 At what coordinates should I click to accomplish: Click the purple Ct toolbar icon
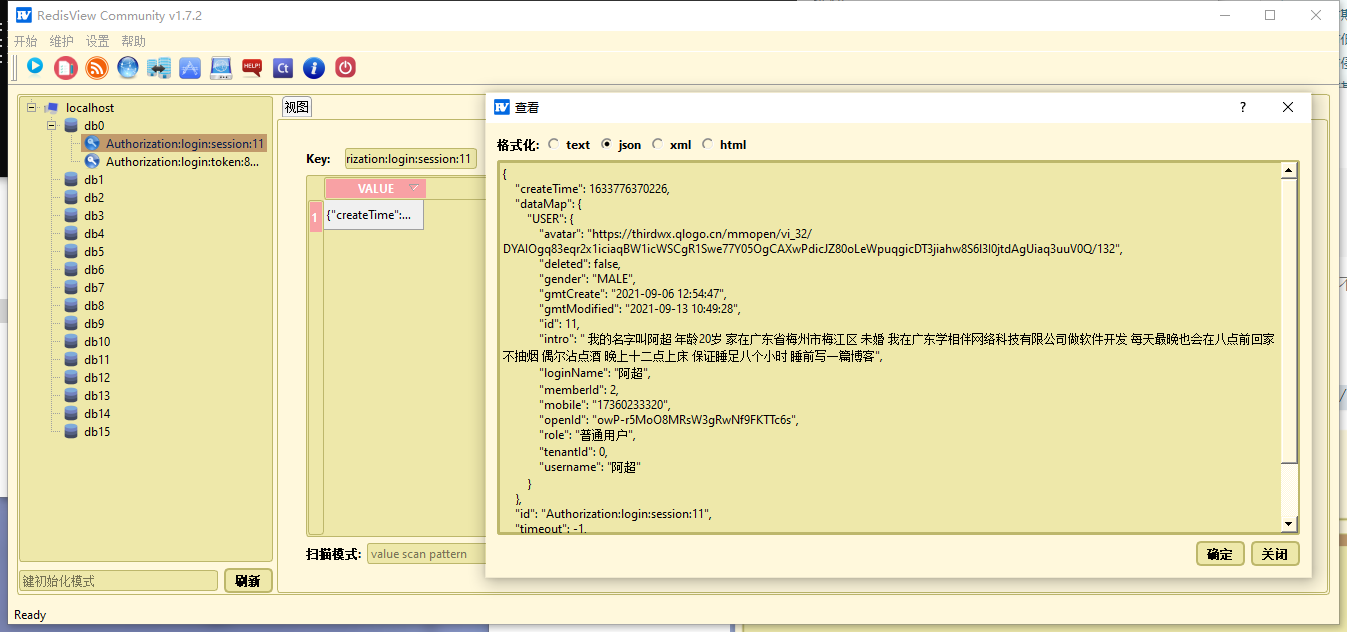tap(283, 67)
